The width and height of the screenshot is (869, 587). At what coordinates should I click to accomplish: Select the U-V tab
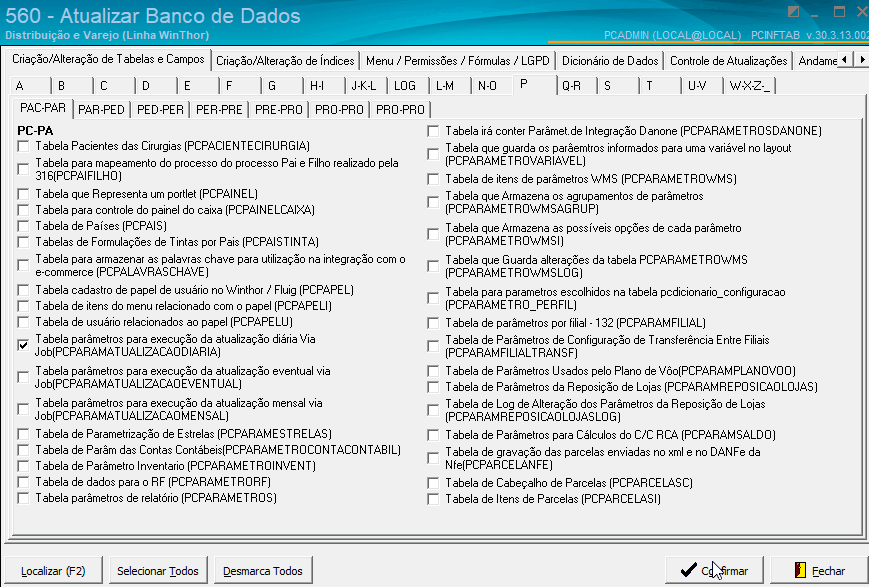(703, 86)
